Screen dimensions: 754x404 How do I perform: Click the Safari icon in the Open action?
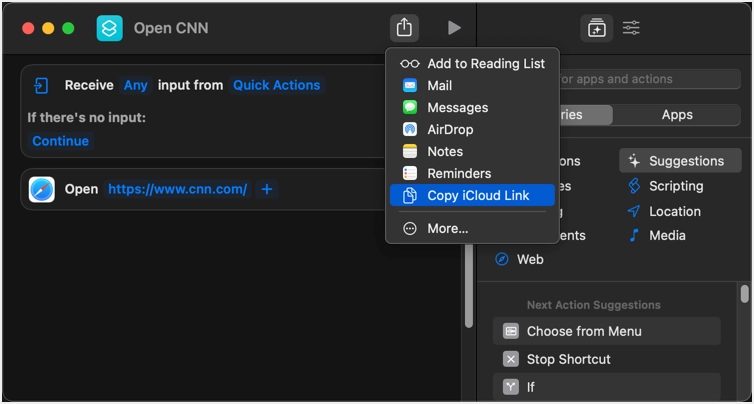coord(42,189)
